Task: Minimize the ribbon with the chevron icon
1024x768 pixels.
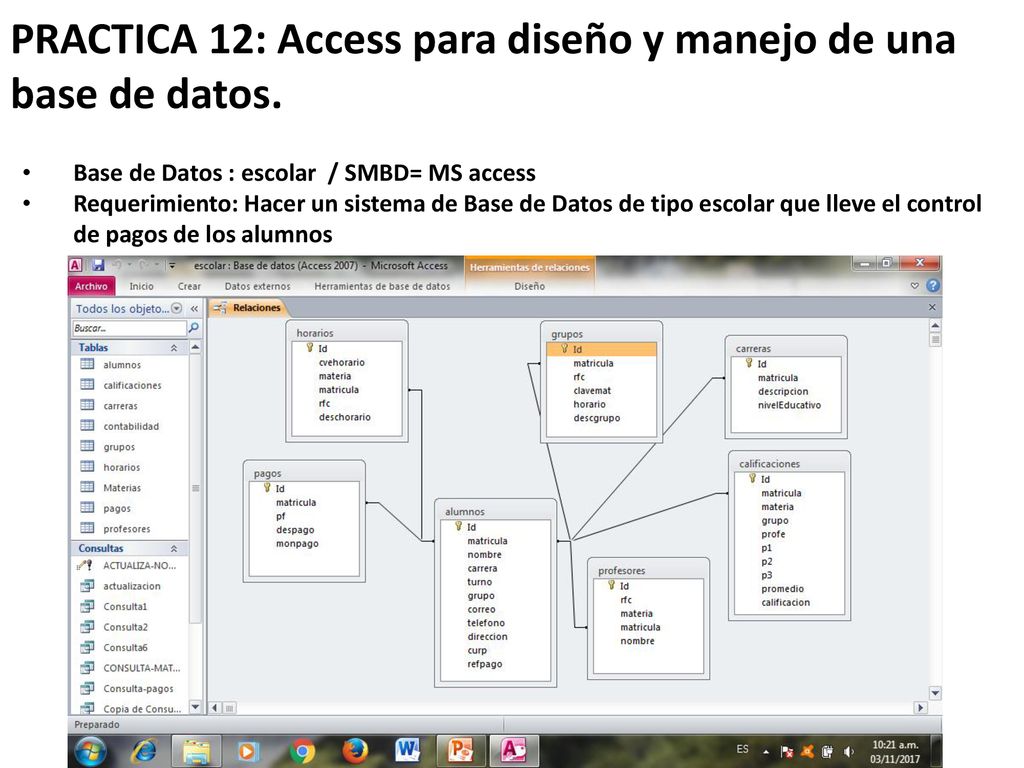Action: tap(915, 286)
